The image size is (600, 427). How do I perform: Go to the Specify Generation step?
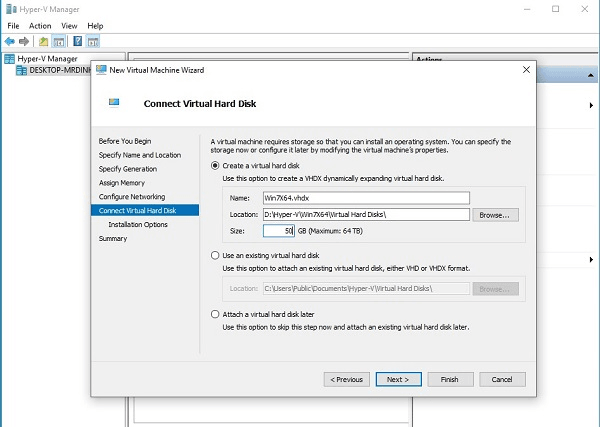[x=128, y=169]
